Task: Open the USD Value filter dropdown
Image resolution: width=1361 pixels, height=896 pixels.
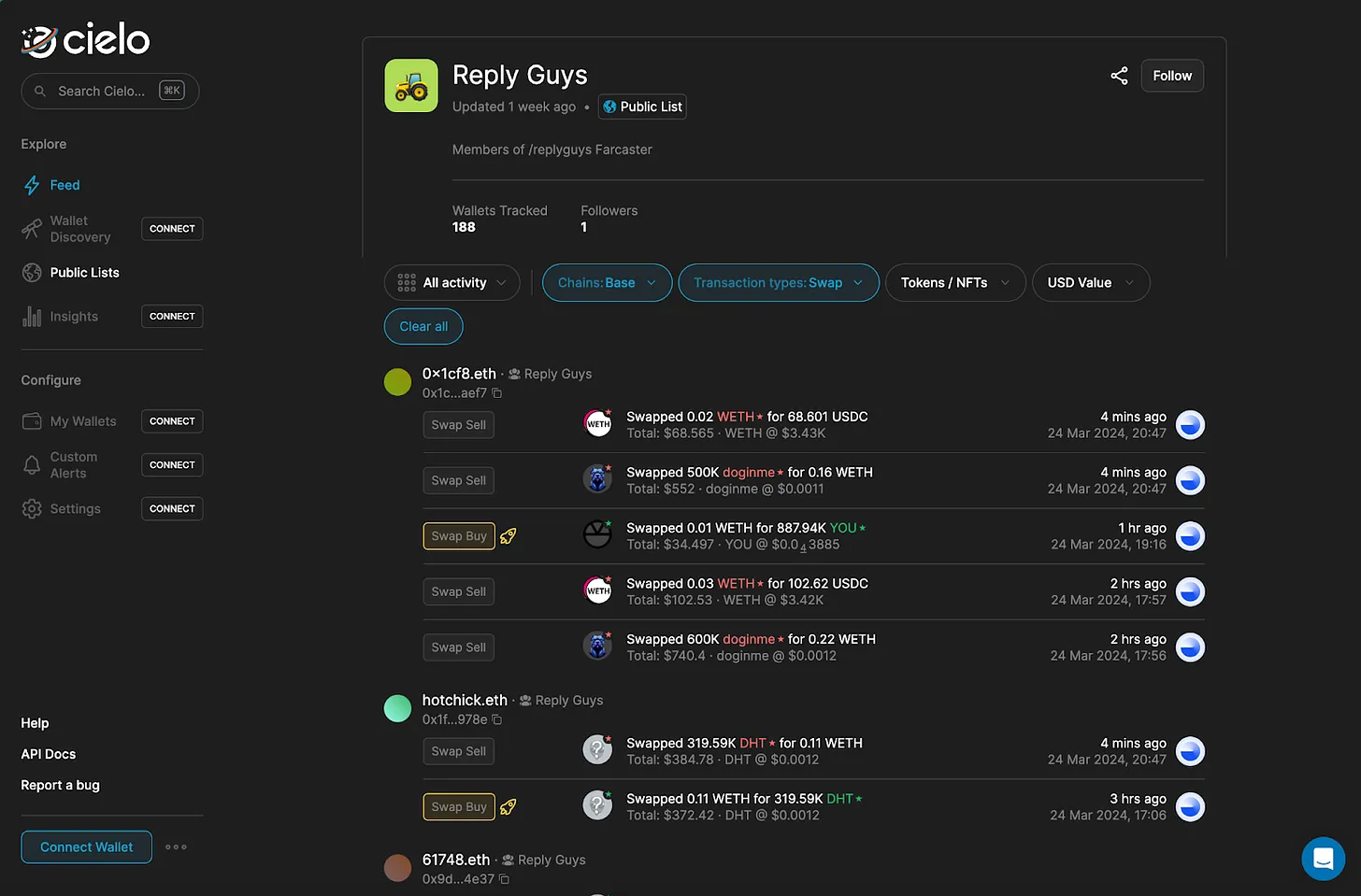Action: tap(1091, 283)
